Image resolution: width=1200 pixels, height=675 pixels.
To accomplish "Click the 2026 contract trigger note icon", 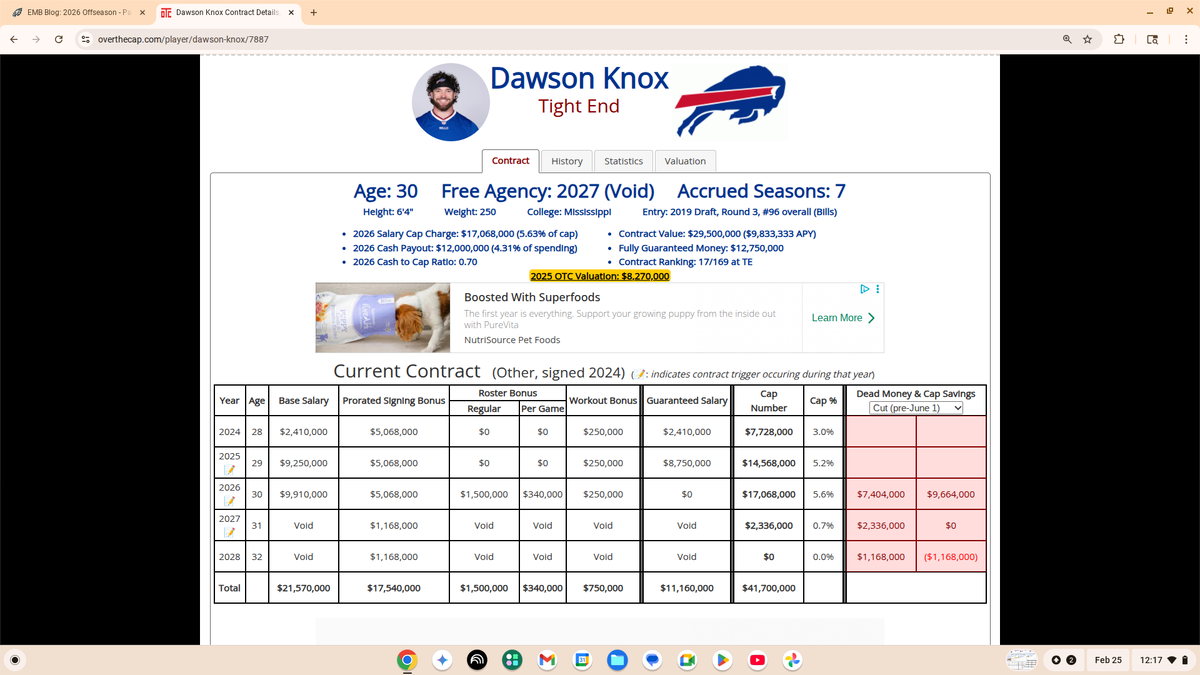I will 229,501.
